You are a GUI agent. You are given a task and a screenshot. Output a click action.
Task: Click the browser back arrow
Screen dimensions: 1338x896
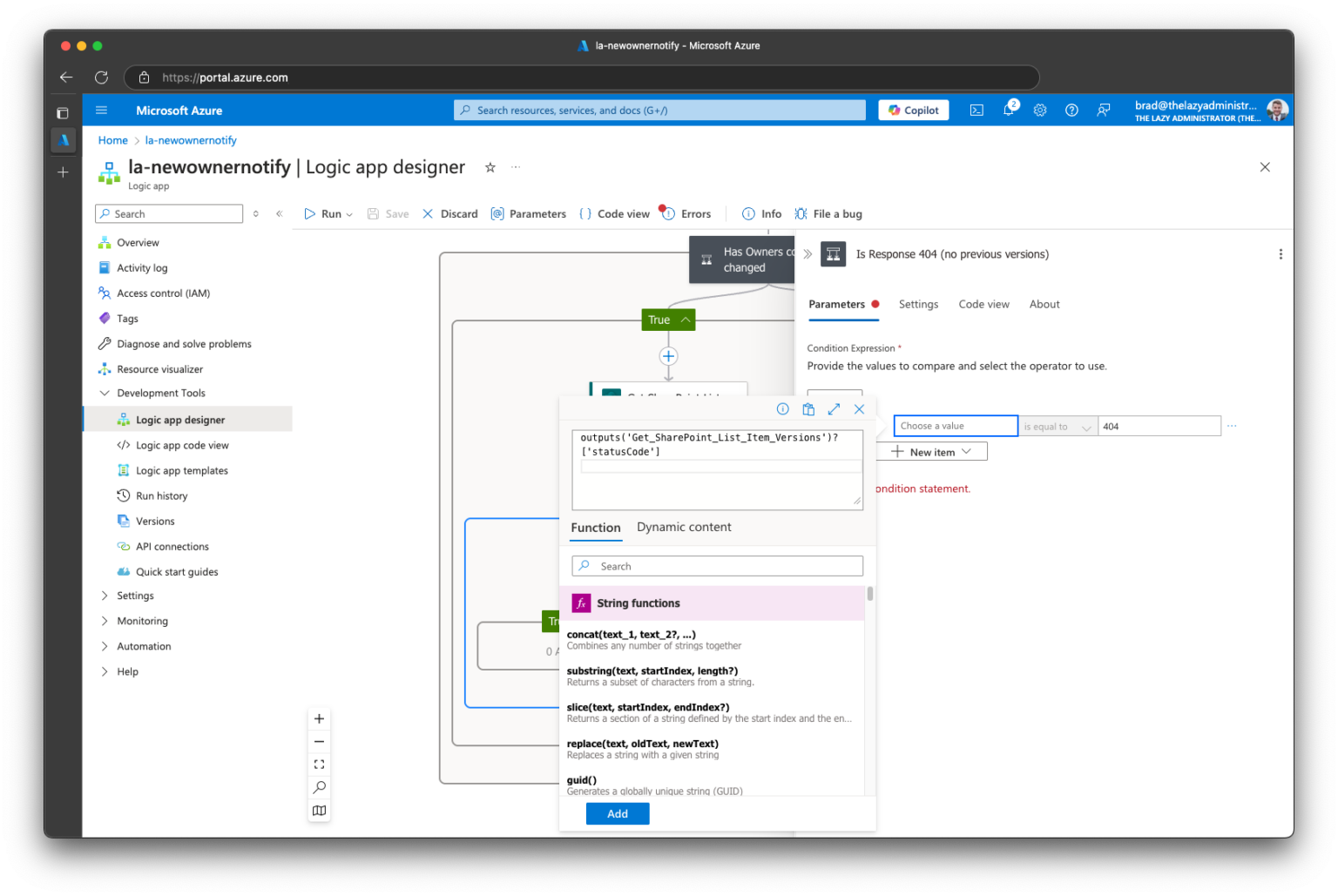coord(66,77)
